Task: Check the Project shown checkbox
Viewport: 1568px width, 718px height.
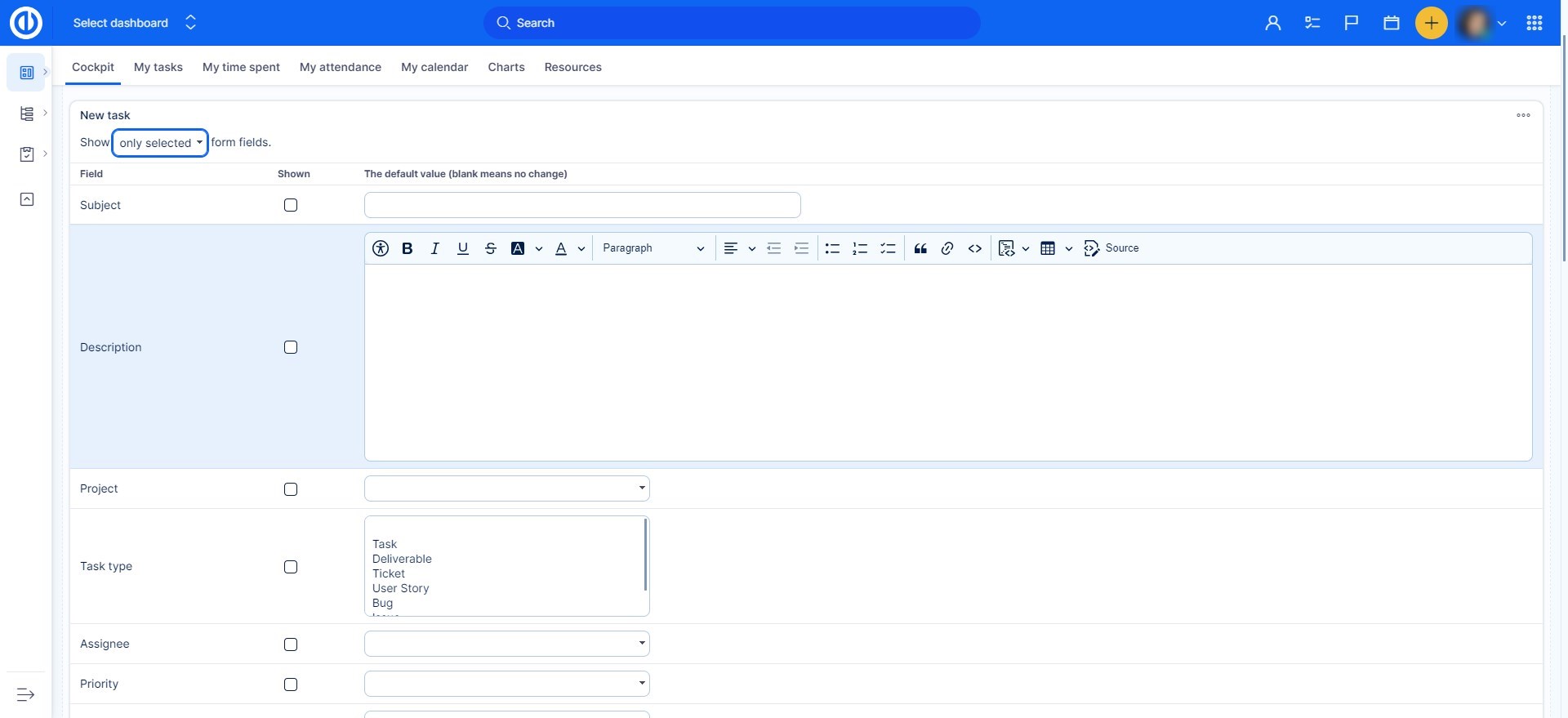Action: tap(291, 489)
